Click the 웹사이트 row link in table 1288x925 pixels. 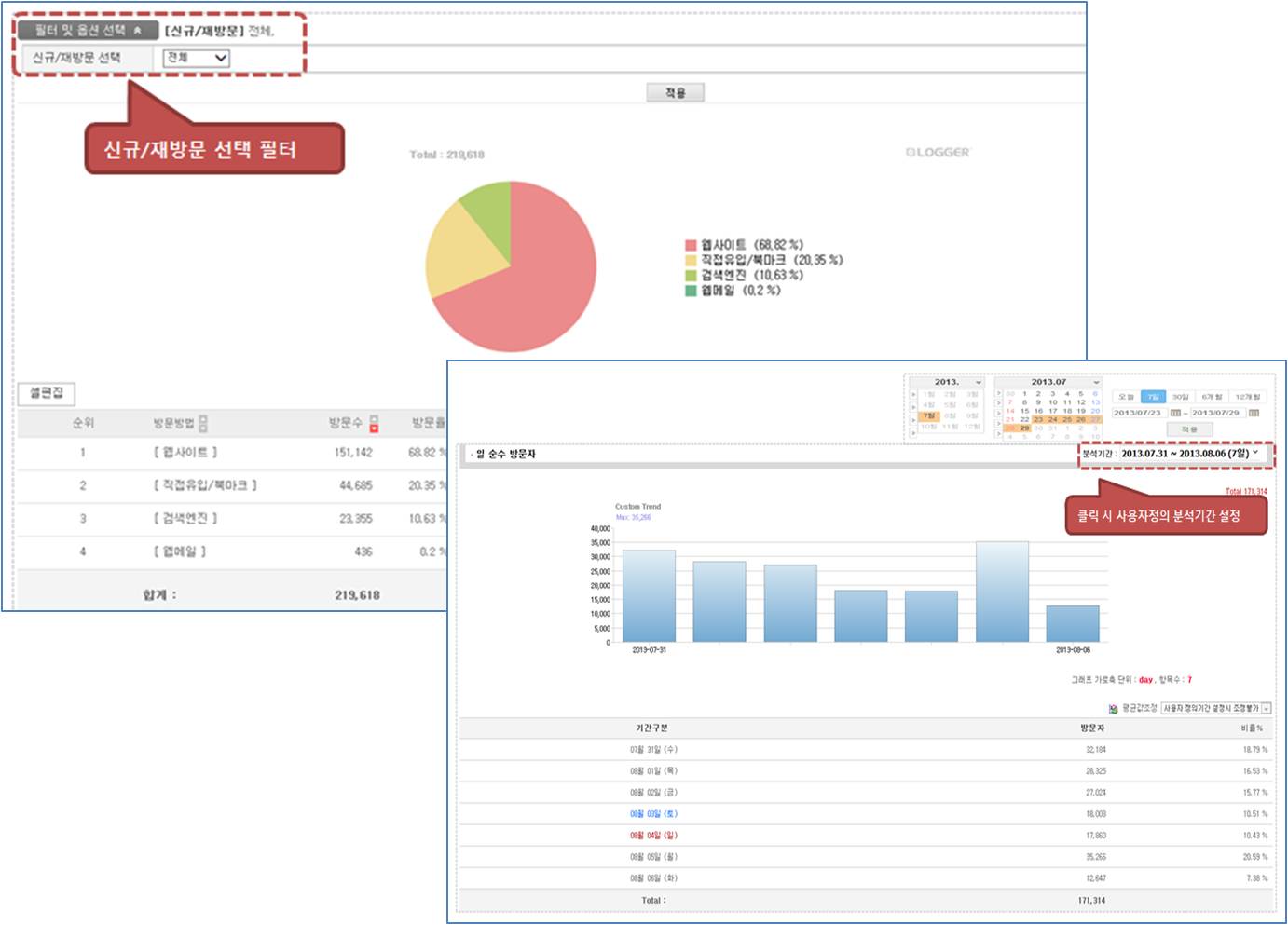click(x=185, y=453)
